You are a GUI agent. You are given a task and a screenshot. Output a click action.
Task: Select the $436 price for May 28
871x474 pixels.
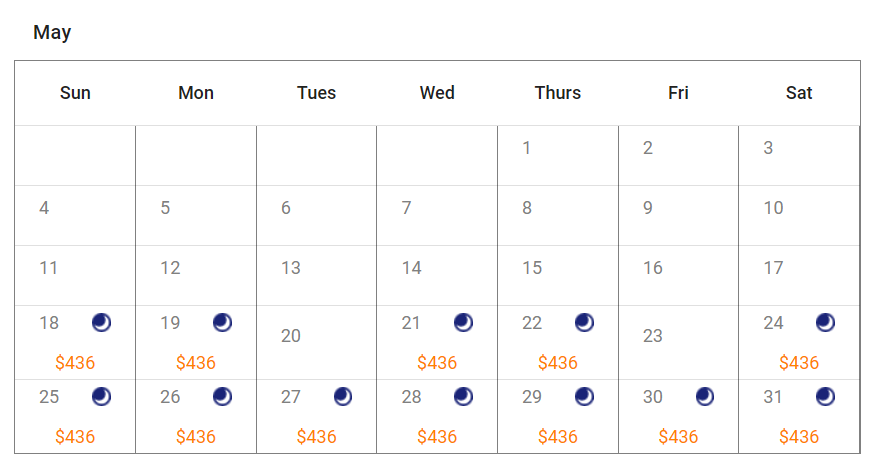pos(437,436)
